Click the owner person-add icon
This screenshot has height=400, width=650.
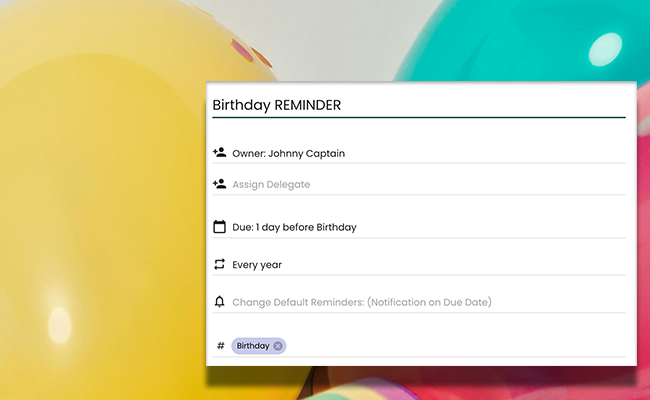pos(219,153)
